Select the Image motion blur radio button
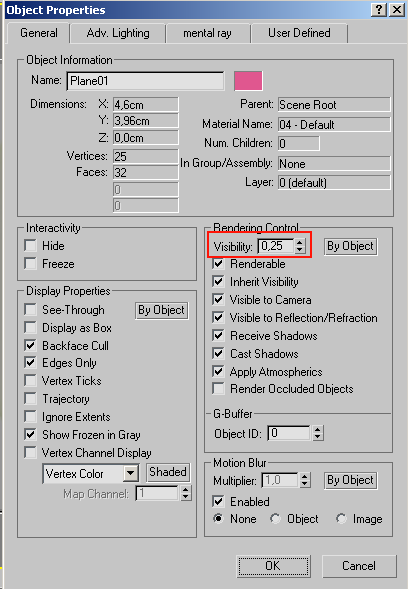 [341, 519]
